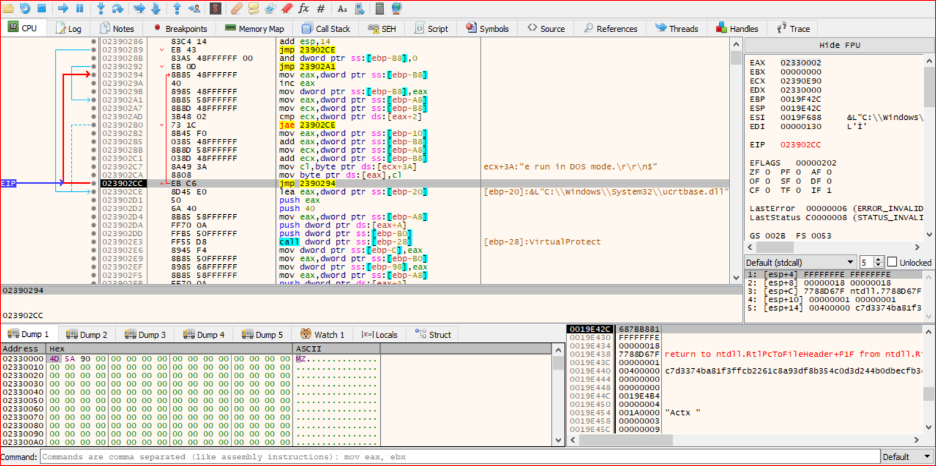Screen dimensions: 936x466
Task: Execute till return with up-arrow icon
Action: 177,8
